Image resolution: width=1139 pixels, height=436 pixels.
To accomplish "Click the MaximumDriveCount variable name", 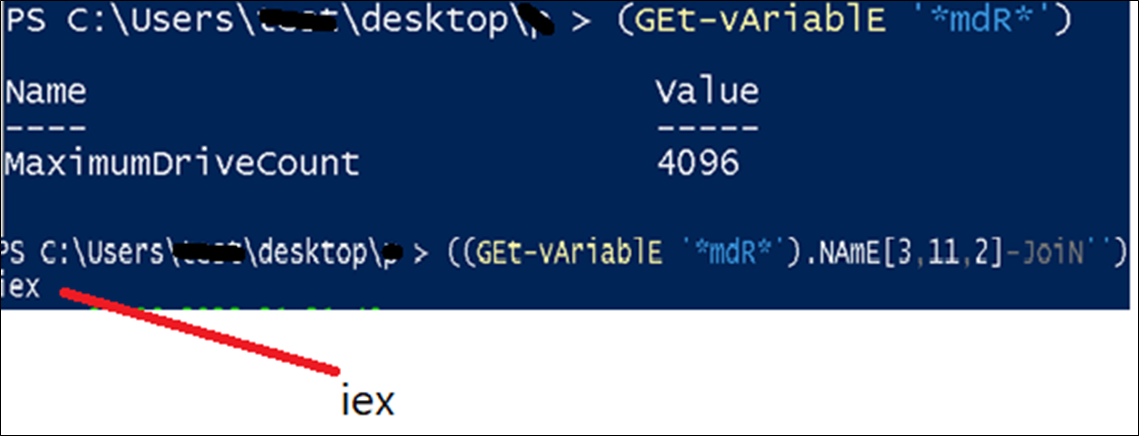I will (x=181, y=161).
